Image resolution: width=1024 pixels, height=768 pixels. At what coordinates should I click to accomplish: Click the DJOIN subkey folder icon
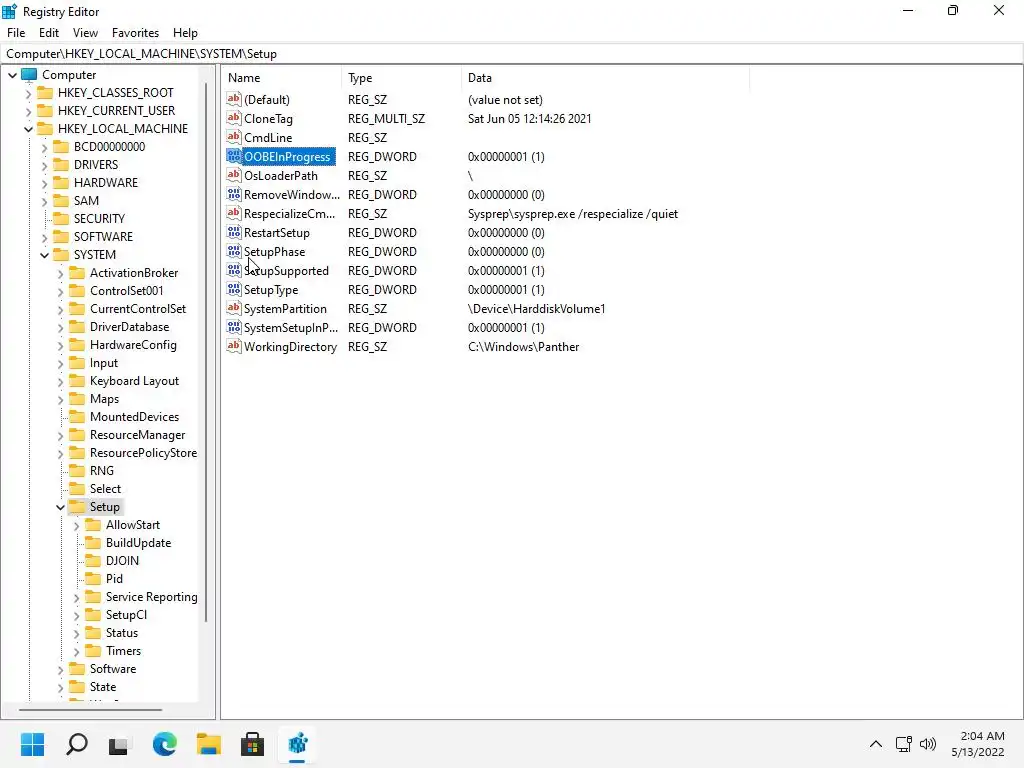93,560
